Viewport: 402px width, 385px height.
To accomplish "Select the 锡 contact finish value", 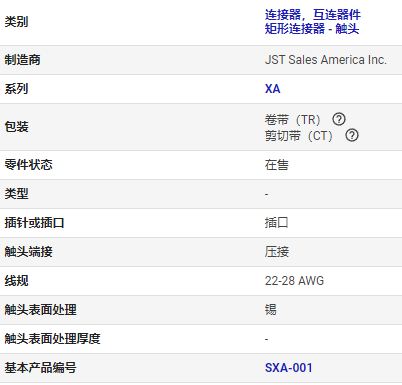I will click(271, 310).
